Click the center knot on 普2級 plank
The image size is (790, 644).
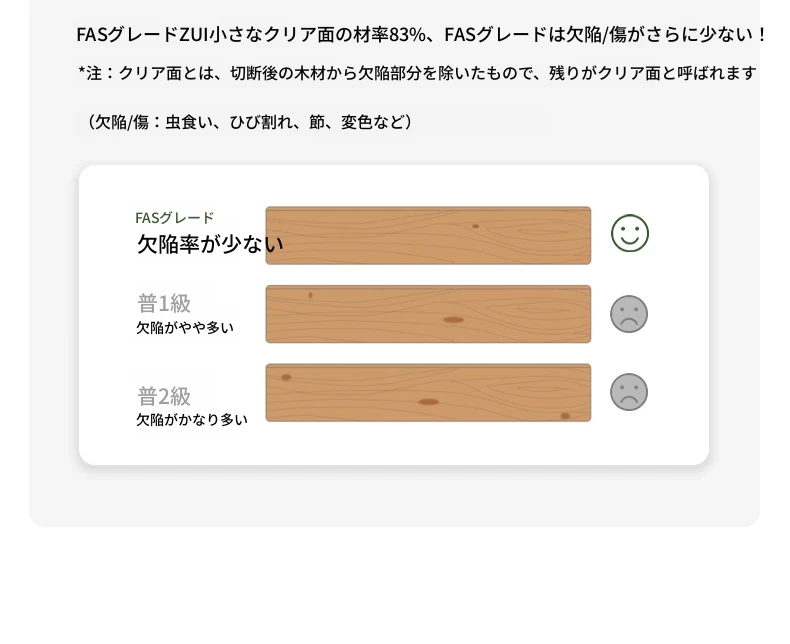[429, 402]
